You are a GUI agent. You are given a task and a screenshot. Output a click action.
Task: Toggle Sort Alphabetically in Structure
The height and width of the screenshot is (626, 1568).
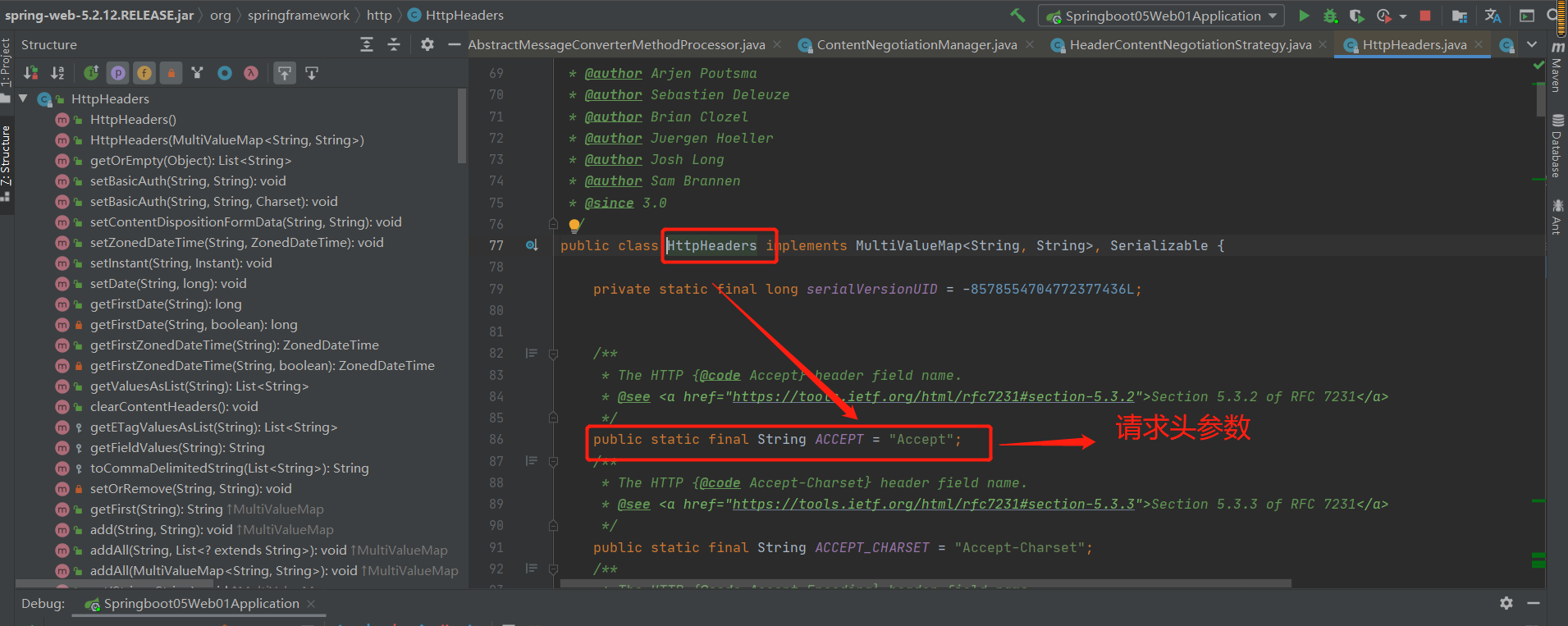point(57,73)
